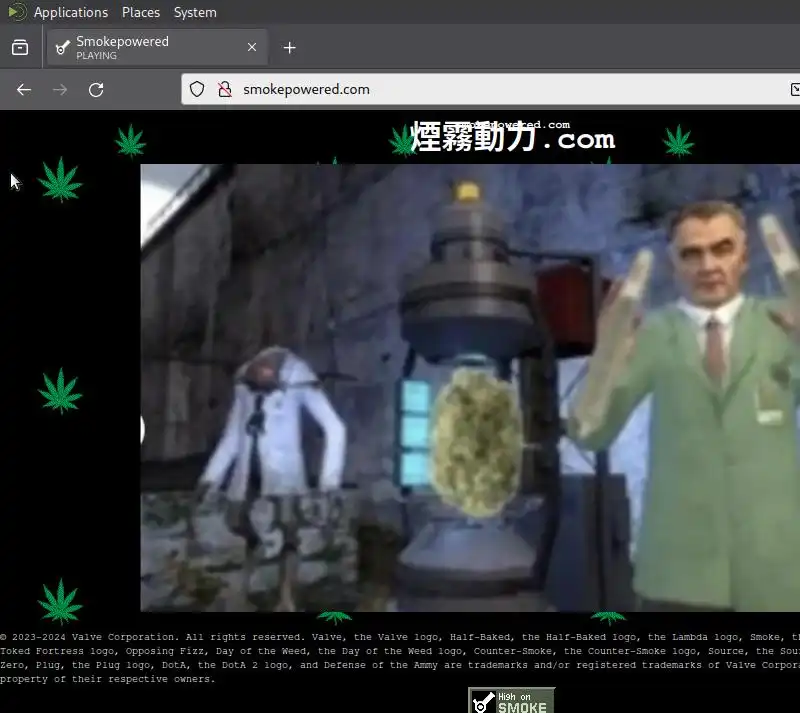
Task: Click the 煙霧動力.com site heading
Action: point(512,137)
